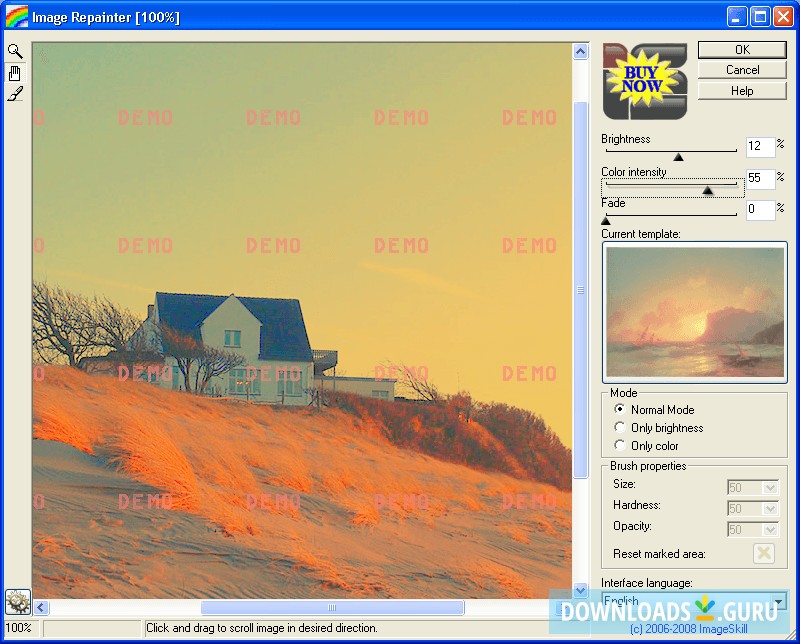This screenshot has height=644, width=800.
Task: Open the brush Size dropdown
Action: point(770,487)
